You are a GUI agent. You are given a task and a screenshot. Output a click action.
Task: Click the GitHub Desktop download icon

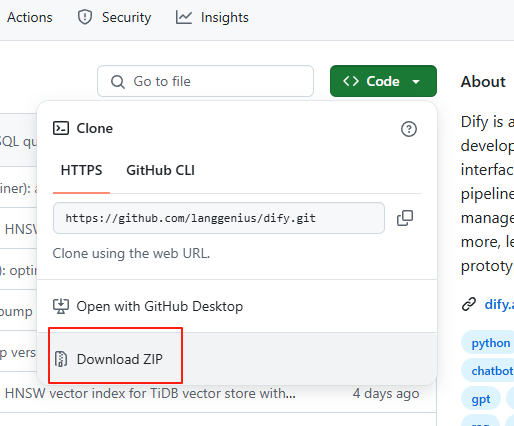click(x=61, y=306)
